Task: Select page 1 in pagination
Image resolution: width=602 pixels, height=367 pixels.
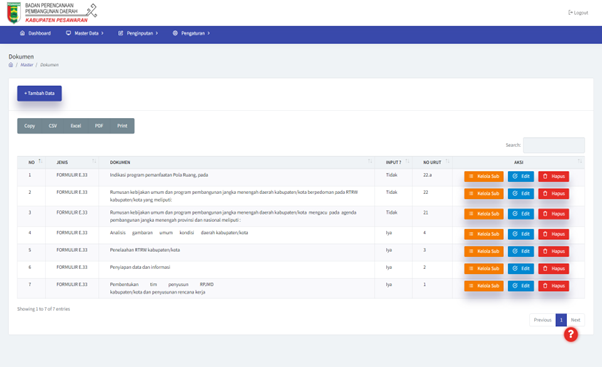Action: pos(561,320)
